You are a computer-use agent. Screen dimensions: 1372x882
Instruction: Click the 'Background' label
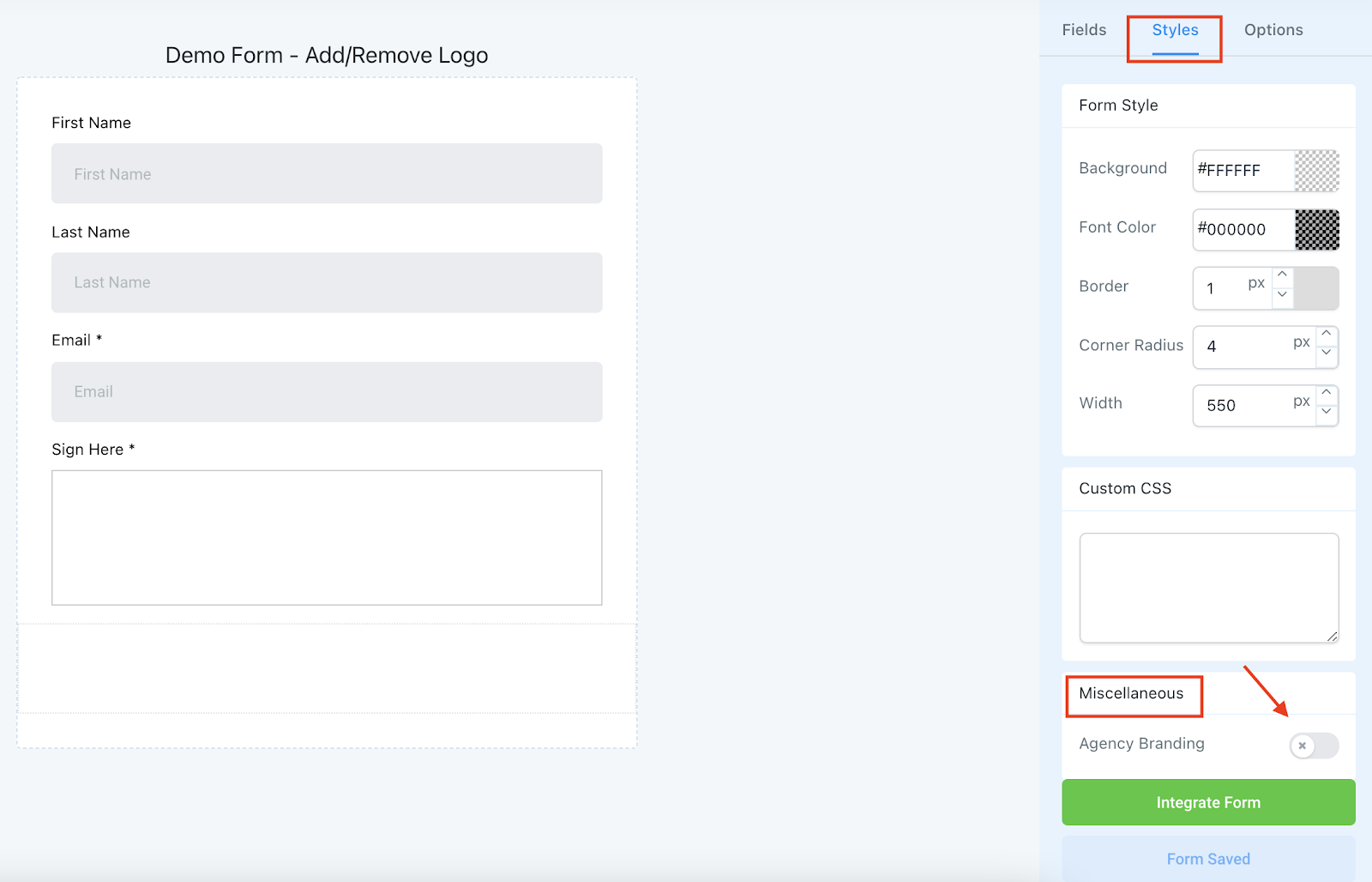[x=1122, y=168]
